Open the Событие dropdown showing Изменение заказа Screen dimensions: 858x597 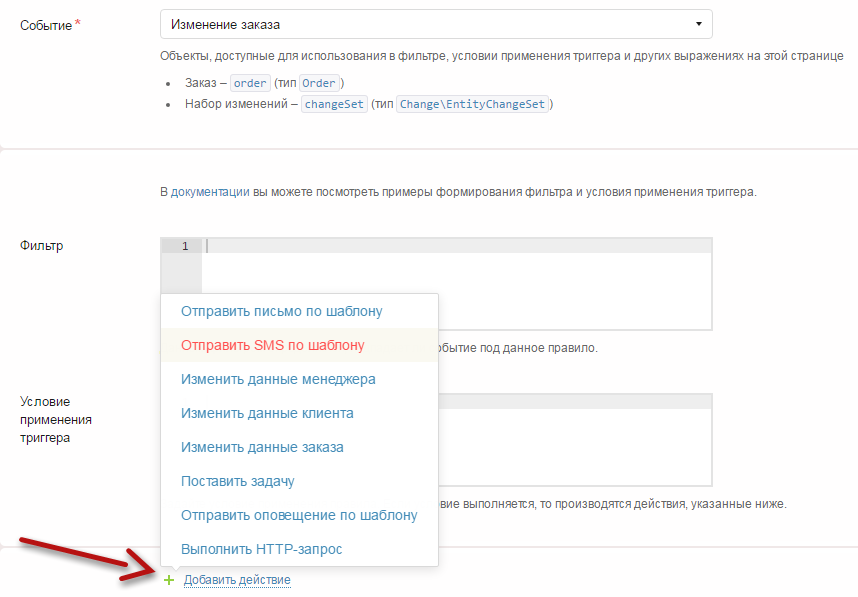point(436,23)
